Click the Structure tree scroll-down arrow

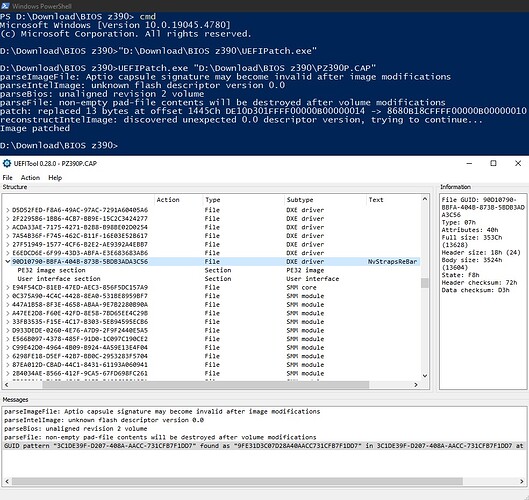(x=425, y=376)
